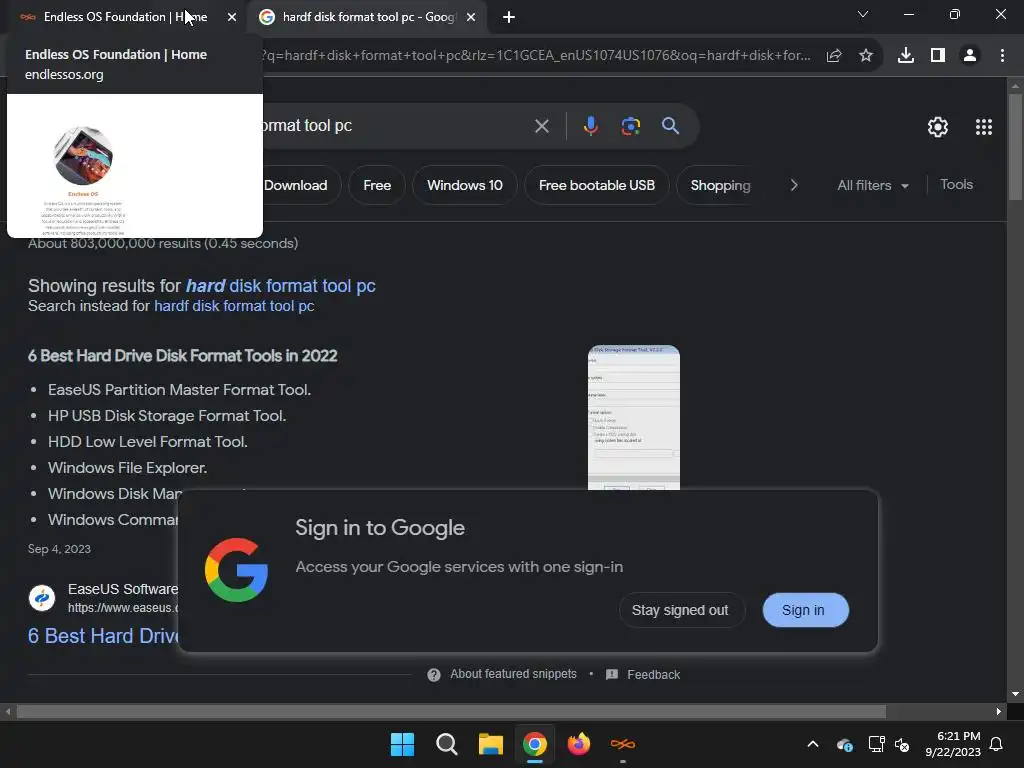Select the Windows 10 filter chip
Screen dimensions: 1024x768
pos(464,185)
